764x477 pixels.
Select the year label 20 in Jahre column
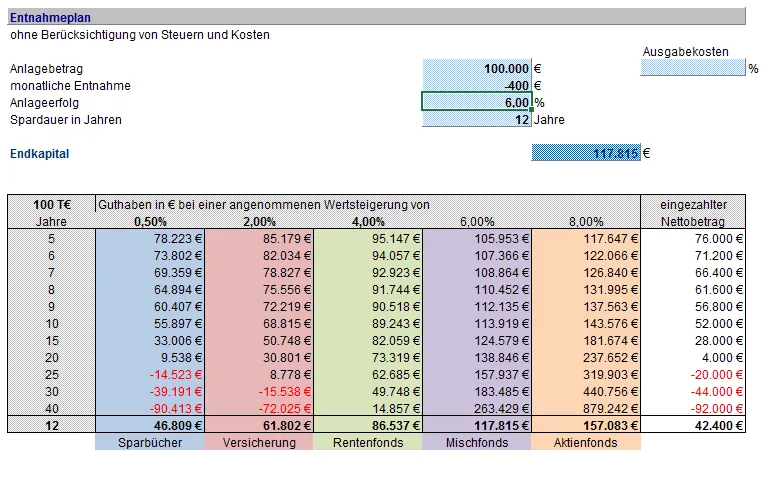coord(52,358)
